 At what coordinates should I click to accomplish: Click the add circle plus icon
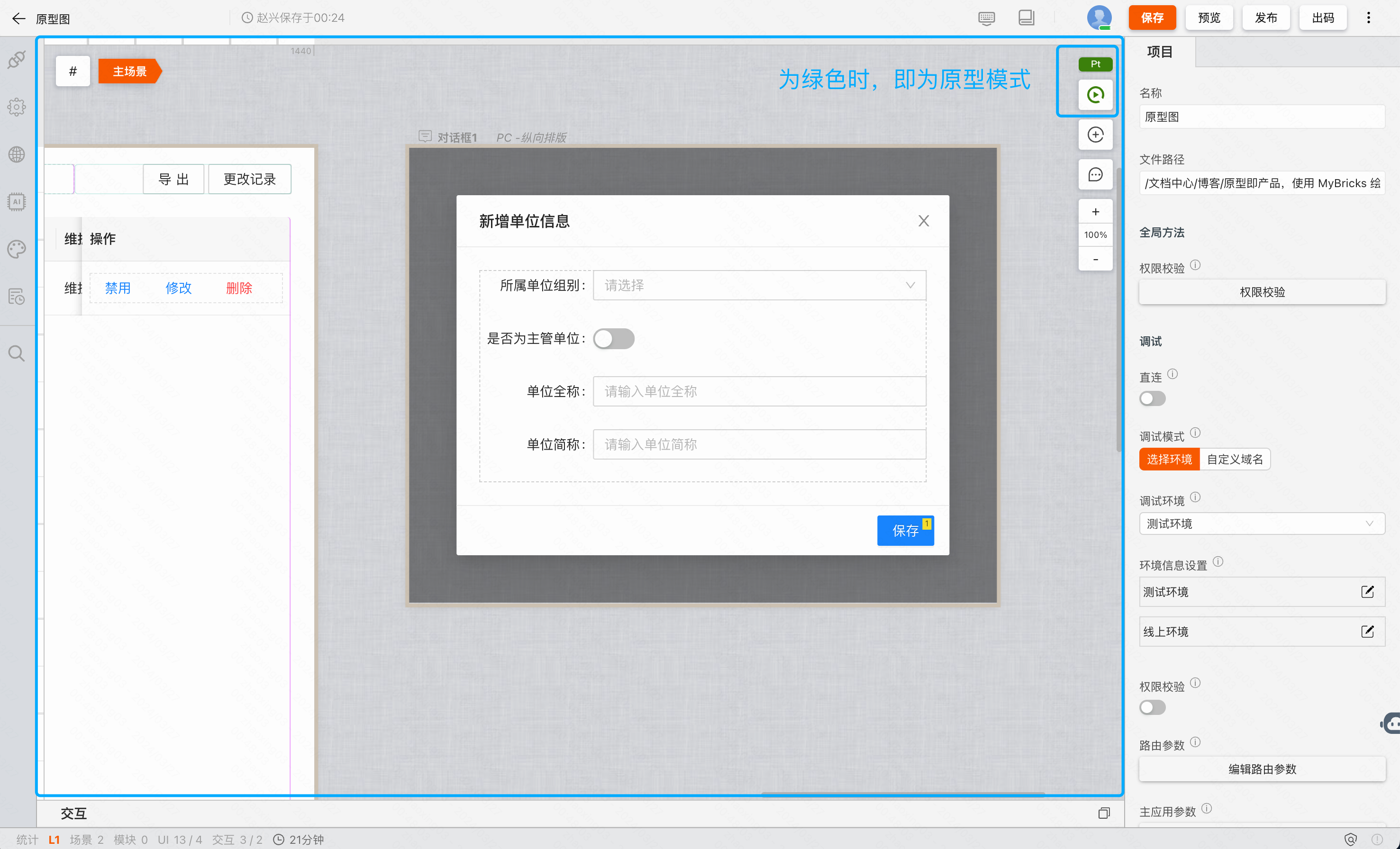1095,135
